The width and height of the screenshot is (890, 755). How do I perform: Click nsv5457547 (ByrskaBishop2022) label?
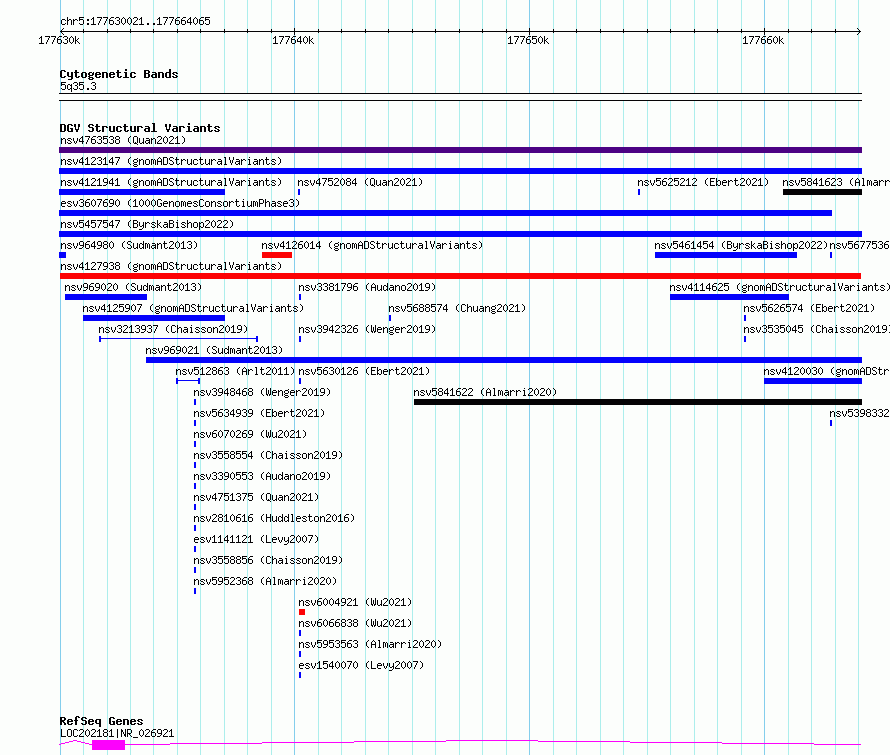147,224
